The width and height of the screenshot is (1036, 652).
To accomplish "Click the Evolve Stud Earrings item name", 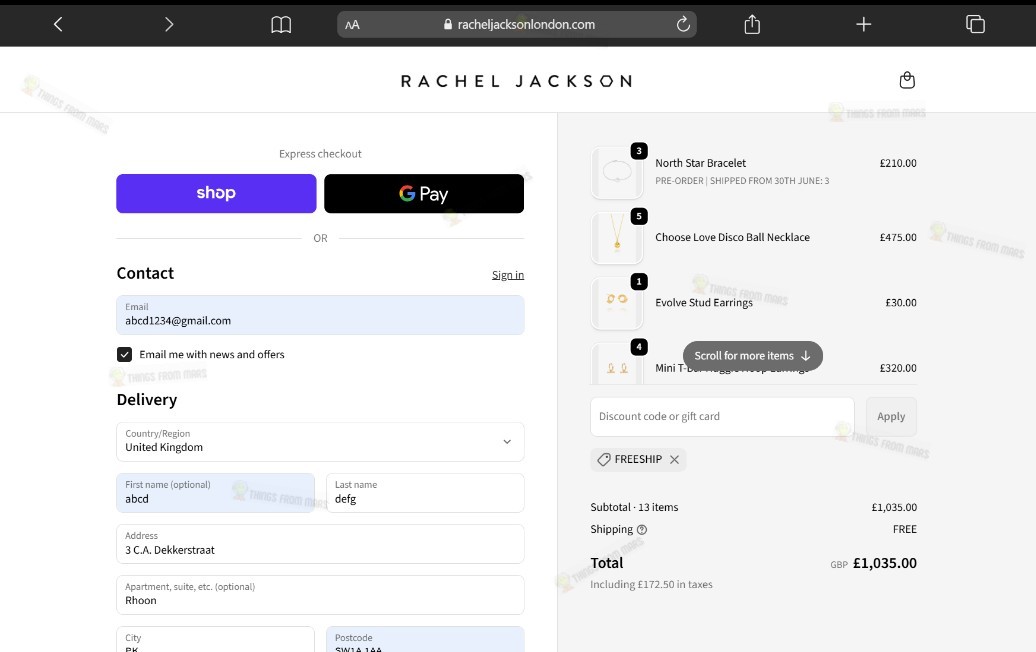I will click(x=704, y=303).
